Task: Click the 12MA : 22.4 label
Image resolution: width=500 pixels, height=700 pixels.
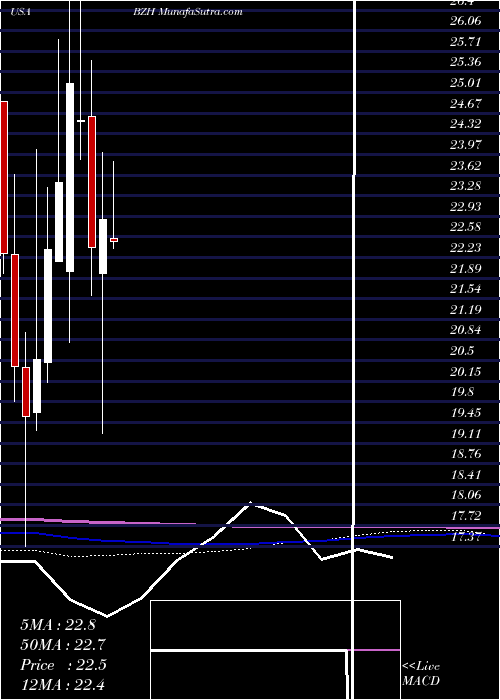Action: pyautogui.click(x=62, y=684)
